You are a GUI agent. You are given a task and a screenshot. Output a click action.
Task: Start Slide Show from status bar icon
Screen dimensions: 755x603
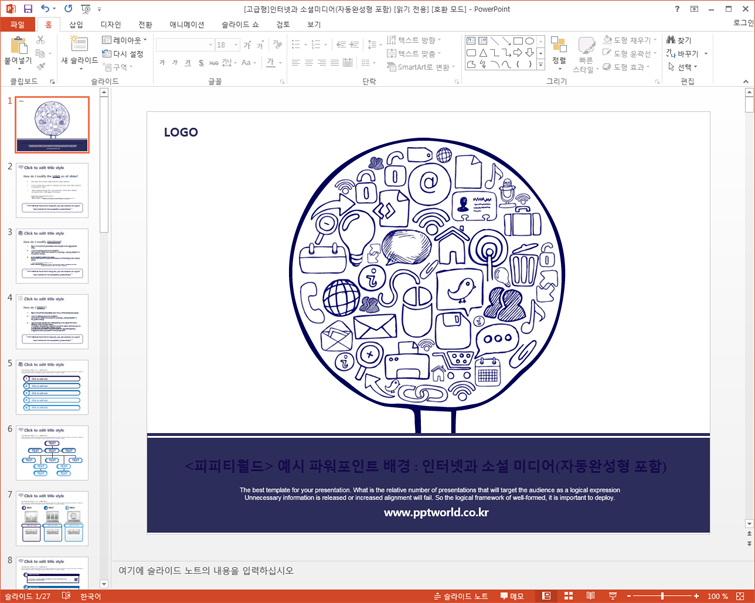(612, 596)
